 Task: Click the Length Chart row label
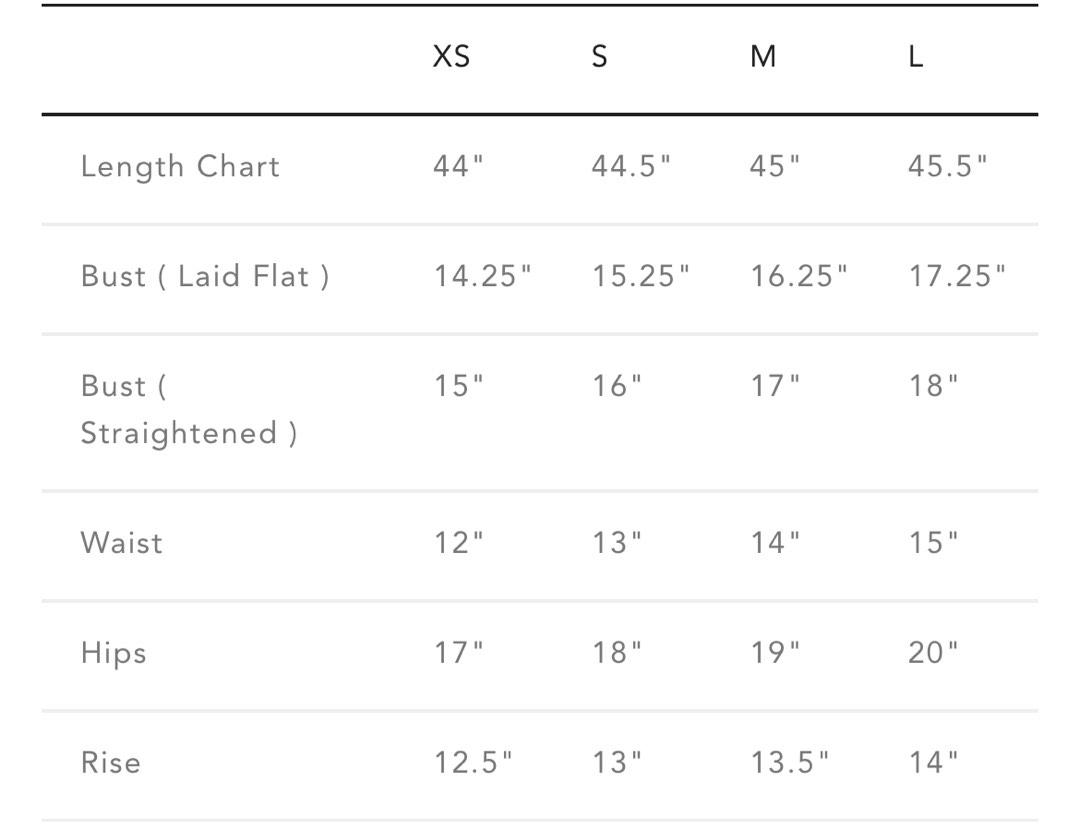(180, 166)
